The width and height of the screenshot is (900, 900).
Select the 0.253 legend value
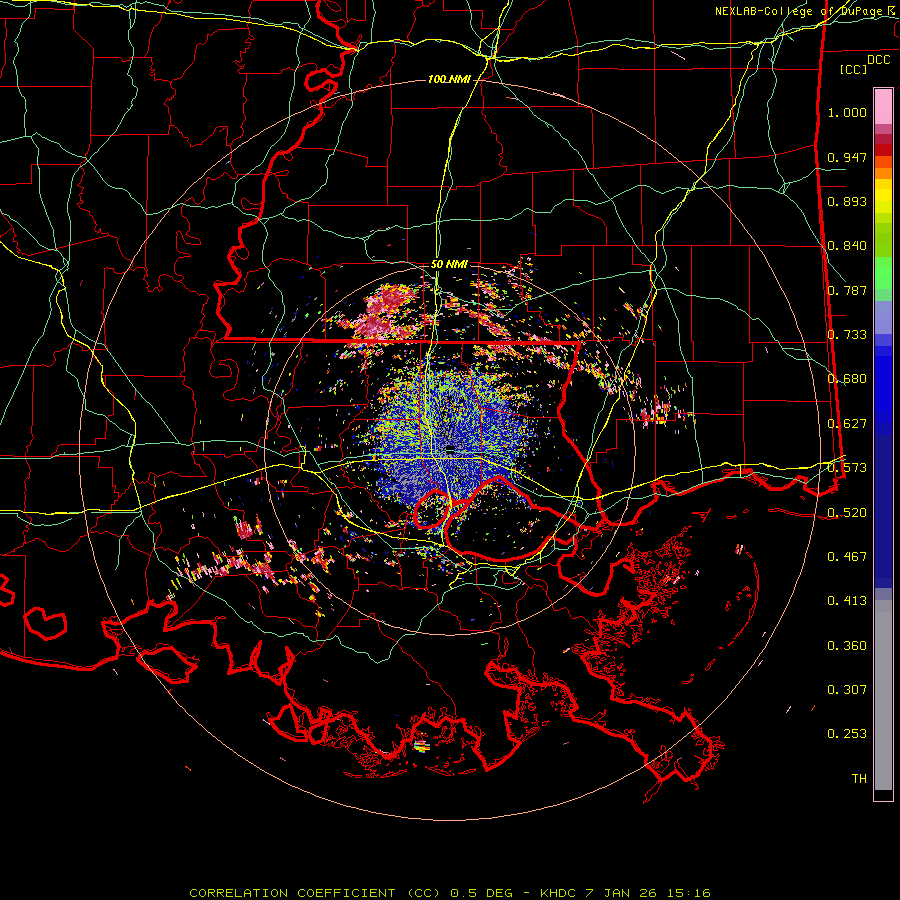(847, 734)
